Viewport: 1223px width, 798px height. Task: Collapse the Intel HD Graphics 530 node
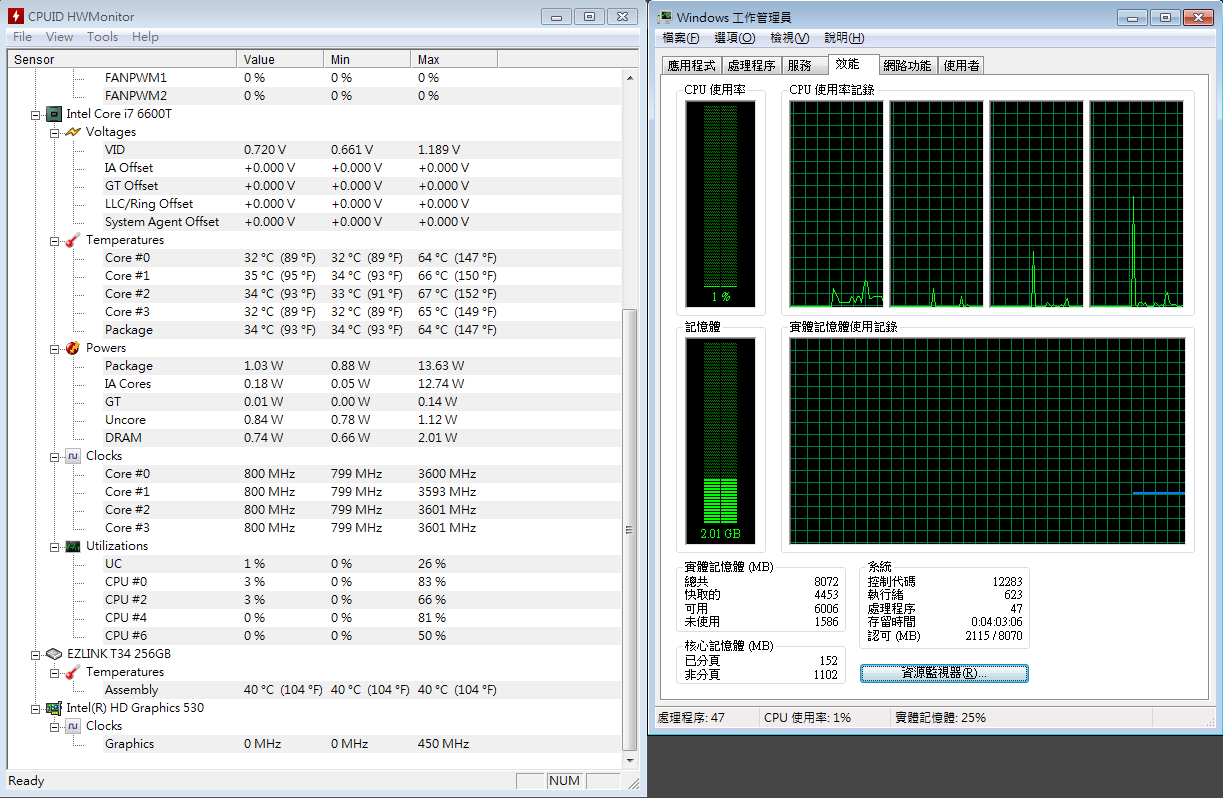[x=36, y=708]
